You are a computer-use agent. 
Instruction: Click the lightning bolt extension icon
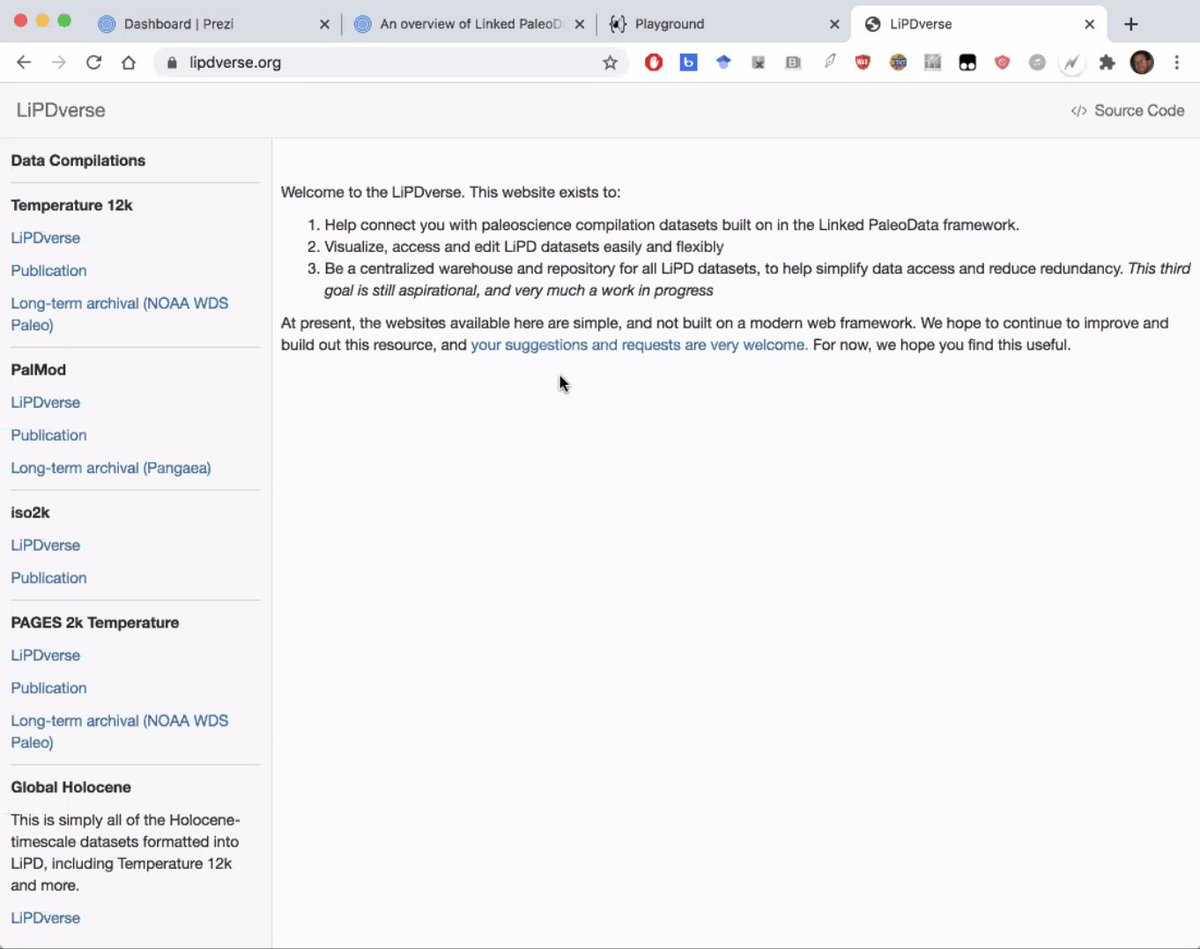1072,62
